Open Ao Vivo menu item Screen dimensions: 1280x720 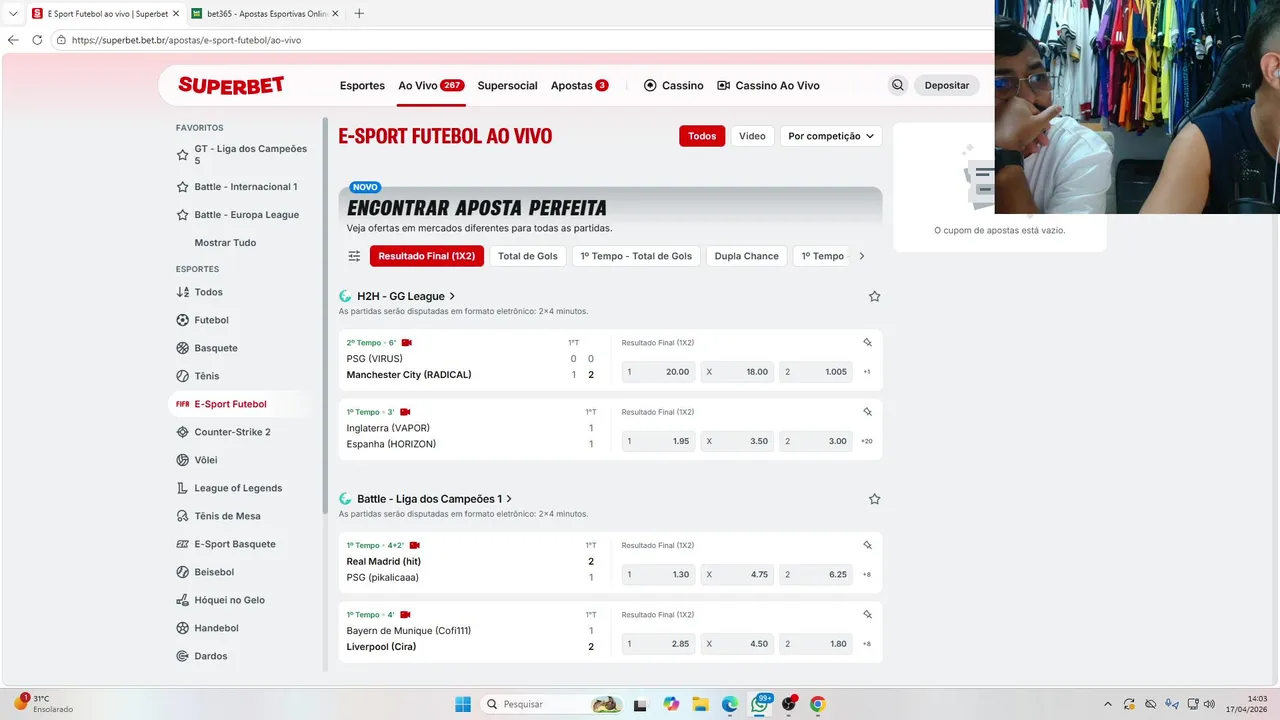click(431, 85)
